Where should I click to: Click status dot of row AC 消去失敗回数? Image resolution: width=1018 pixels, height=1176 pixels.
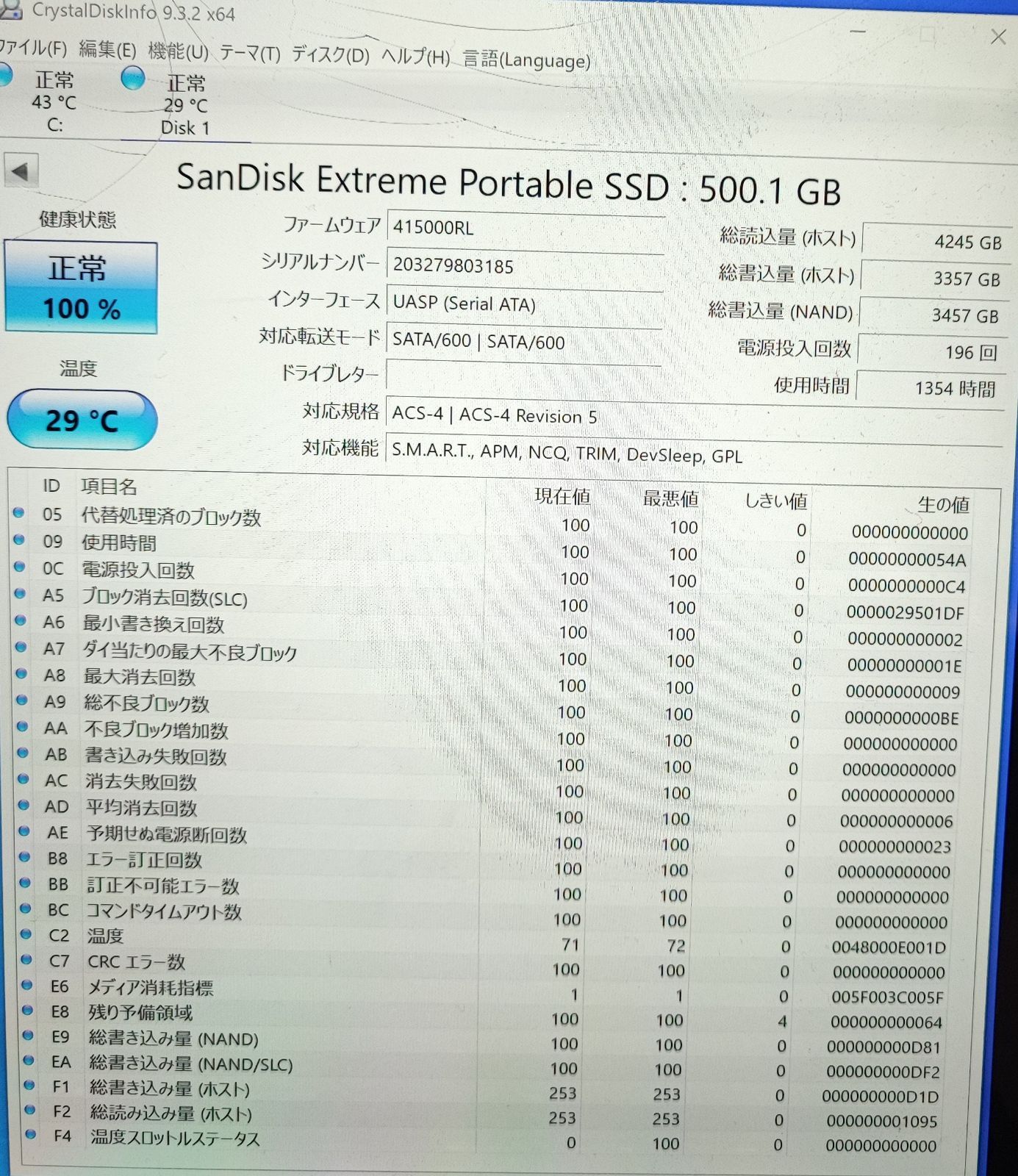(x=23, y=778)
